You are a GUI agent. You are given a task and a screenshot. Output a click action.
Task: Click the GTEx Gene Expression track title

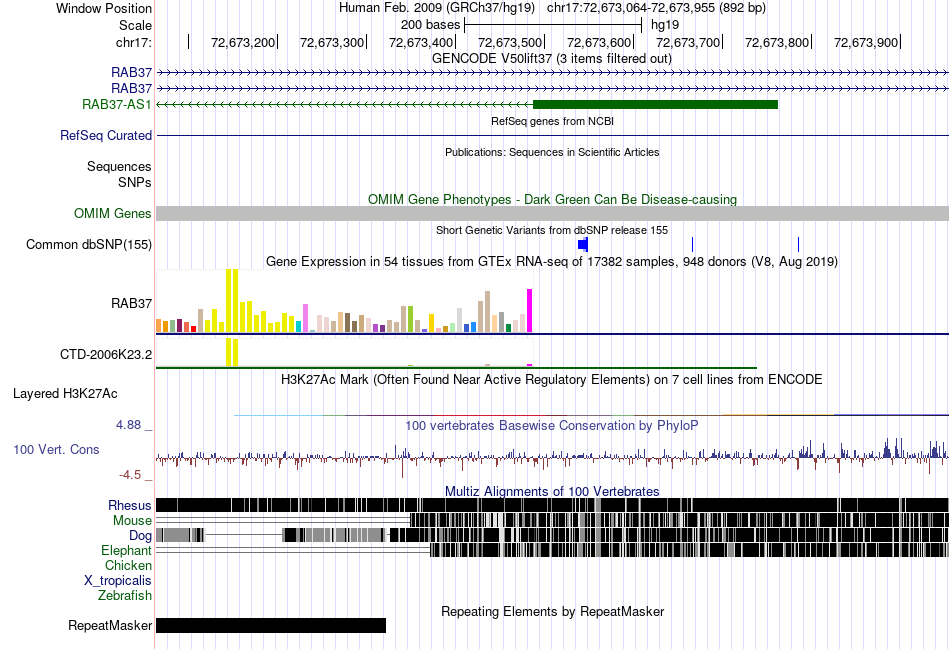[552, 261]
